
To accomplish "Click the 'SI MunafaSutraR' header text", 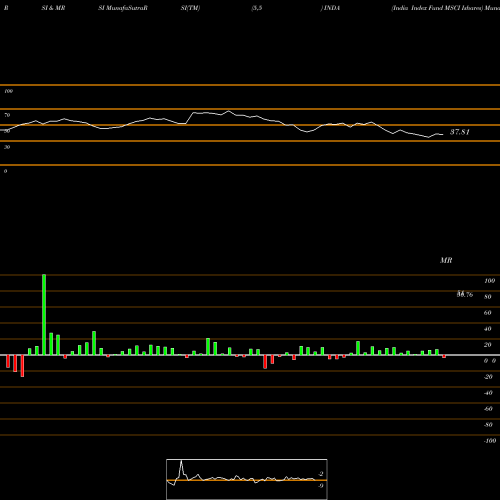I will point(123,8).
